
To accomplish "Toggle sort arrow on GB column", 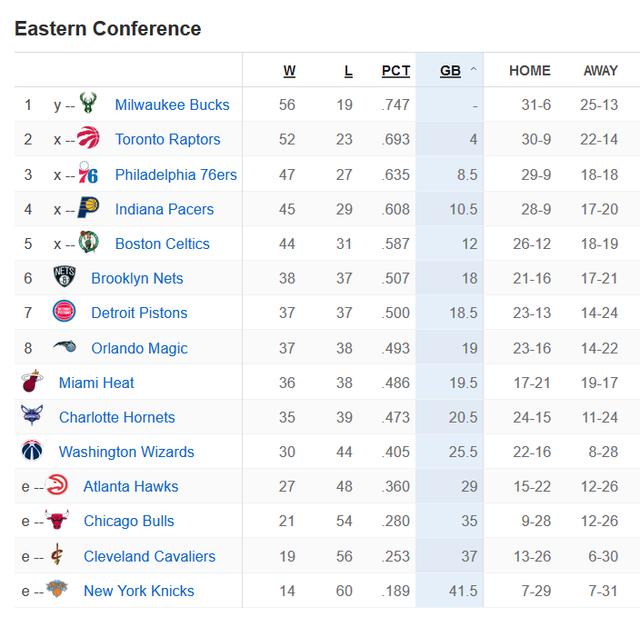I will point(473,69).
